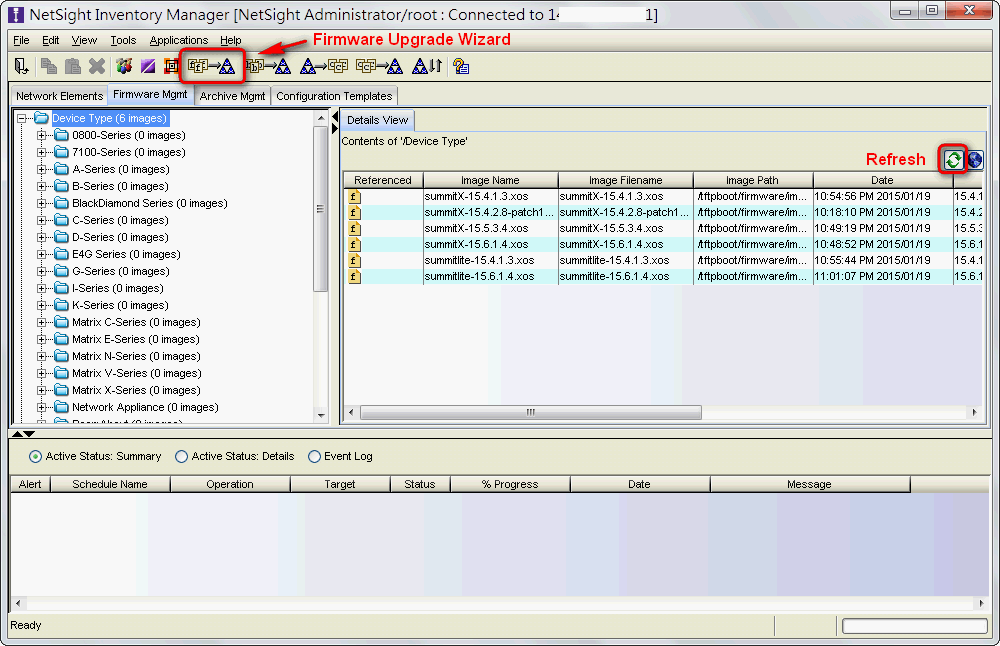Click the question mark help icon
This screenshot has width=1000, height=646.
point(460,66)
